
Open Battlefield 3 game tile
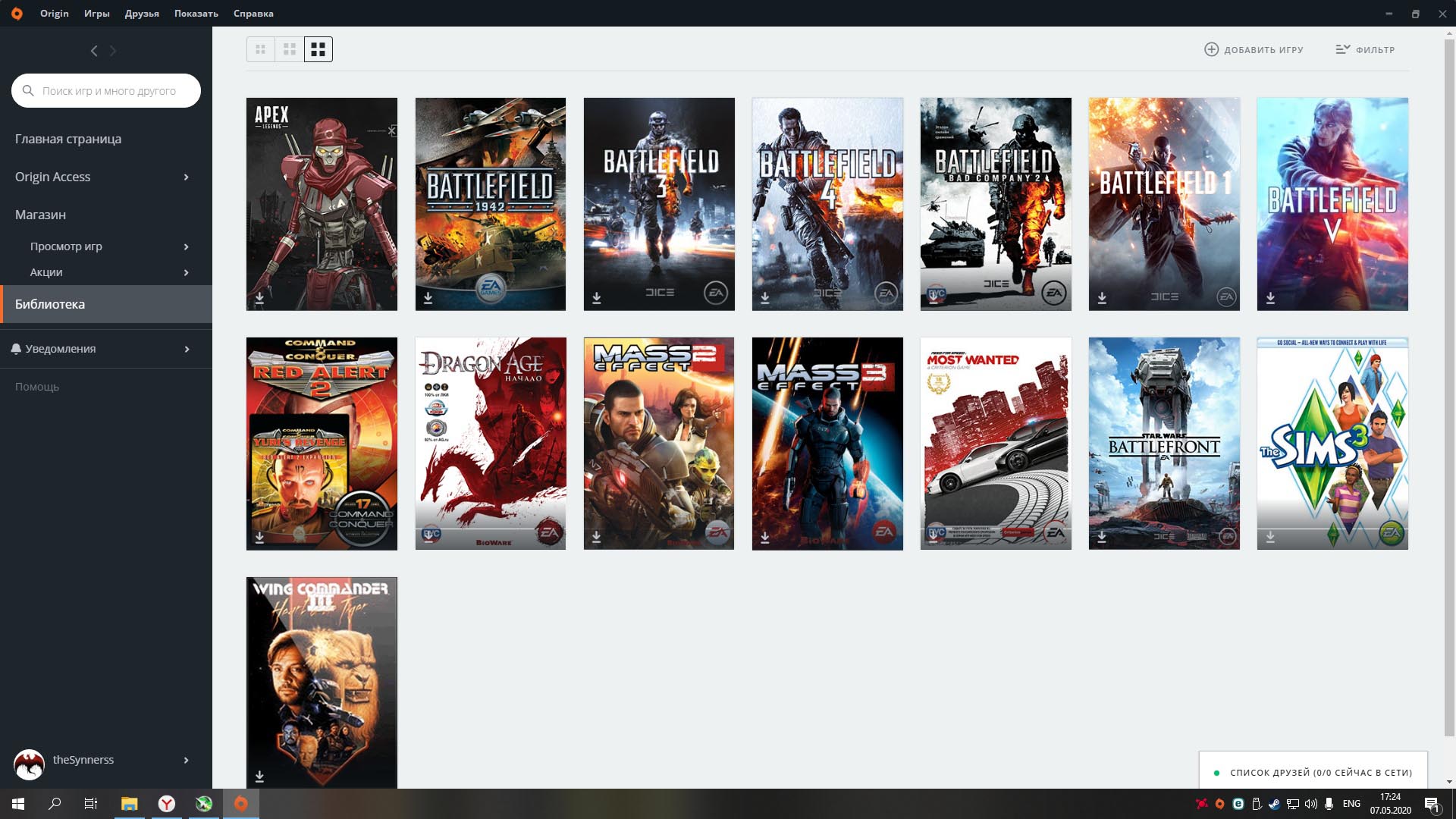click(659, 204)
